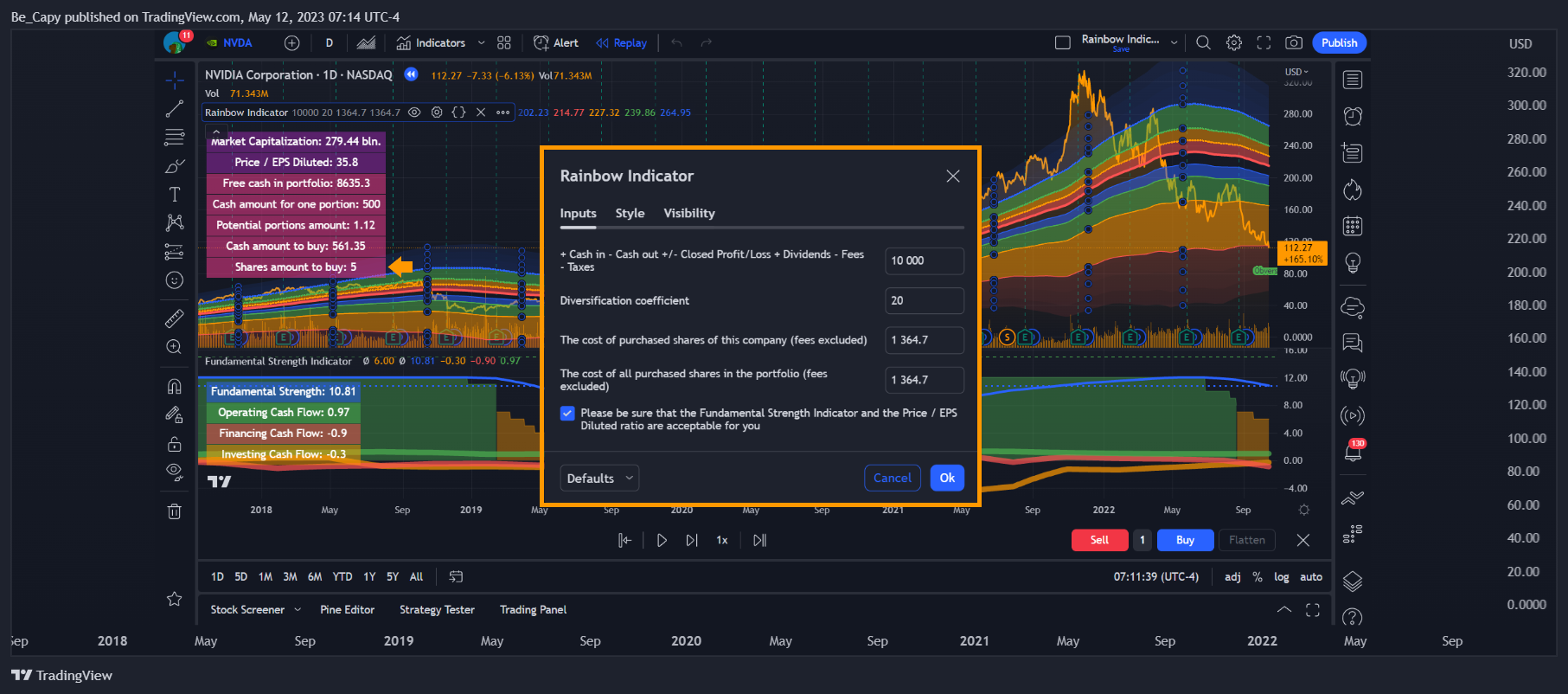This screenshot has width=1568, height=694.
Task: Open the Strategy Tester tab
Action: (x=437, y=610)
